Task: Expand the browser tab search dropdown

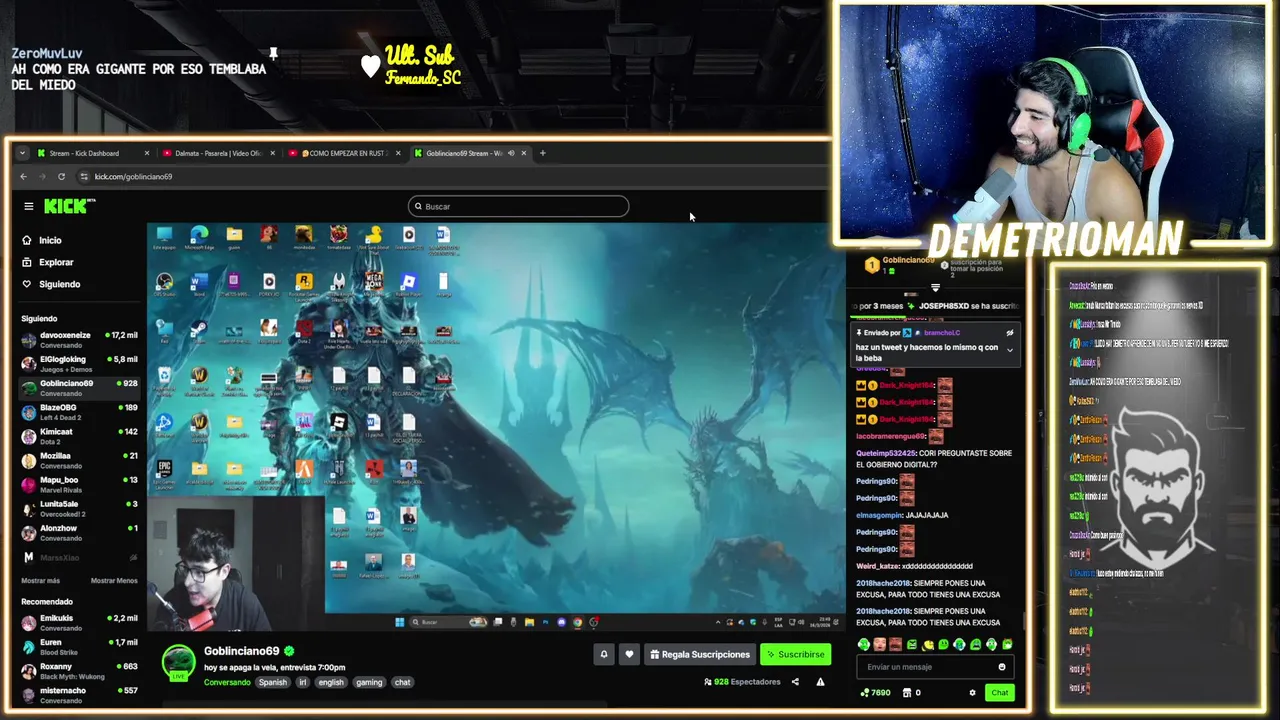Action: click(x=22, y=153)
